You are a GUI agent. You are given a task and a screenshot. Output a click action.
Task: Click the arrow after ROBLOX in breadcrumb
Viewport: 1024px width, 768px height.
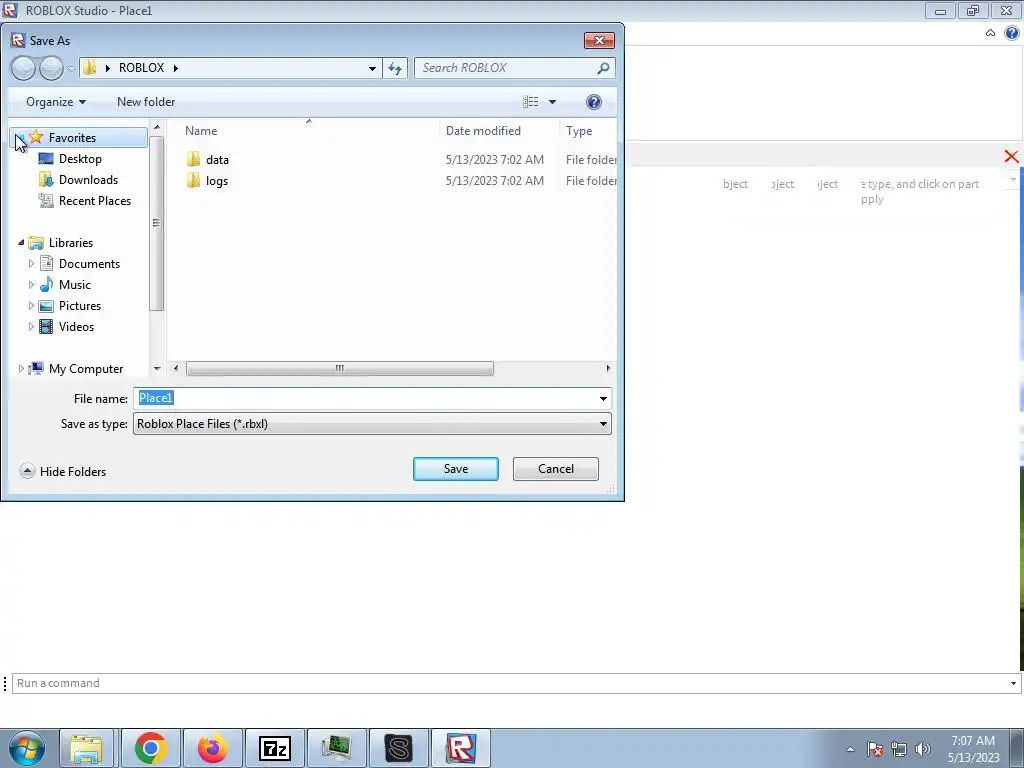pos(175,68)
